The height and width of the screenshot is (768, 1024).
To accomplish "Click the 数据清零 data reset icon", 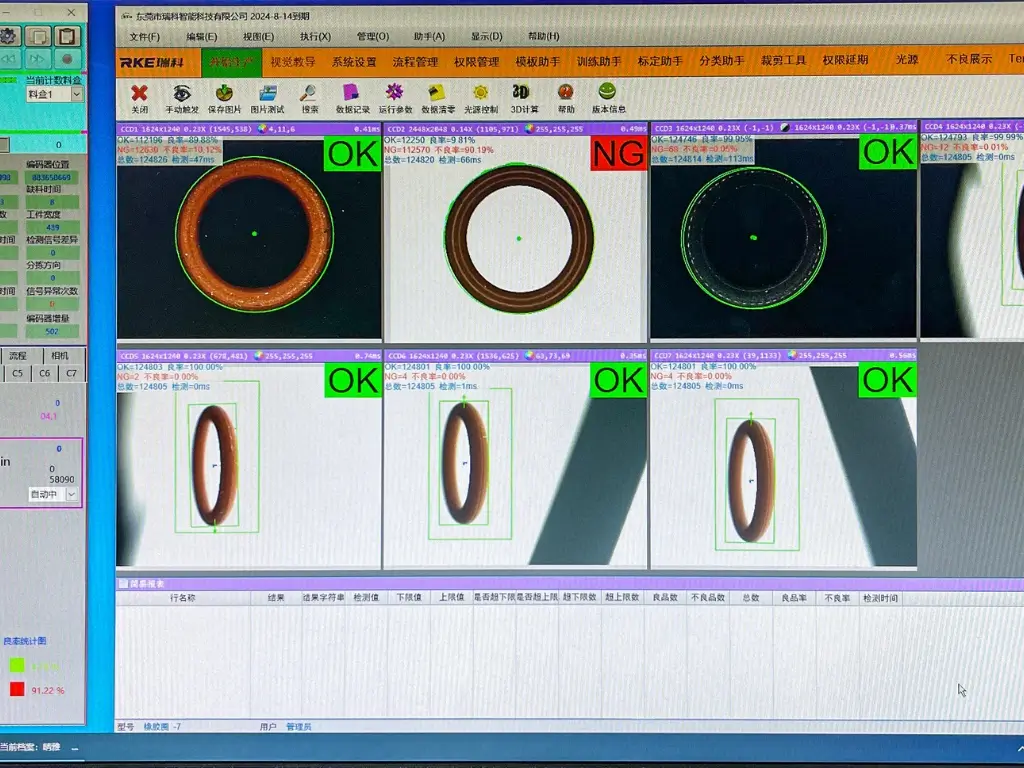I will (438, 94).
